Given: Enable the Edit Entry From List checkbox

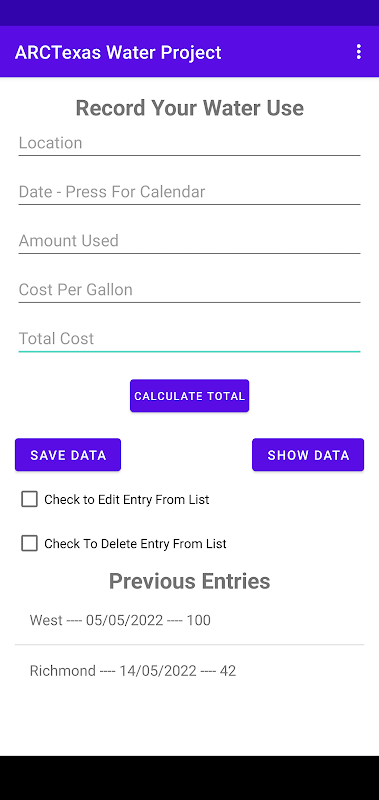Looking at the screenshot, I should pyautogui.click(x=30, y=499).
